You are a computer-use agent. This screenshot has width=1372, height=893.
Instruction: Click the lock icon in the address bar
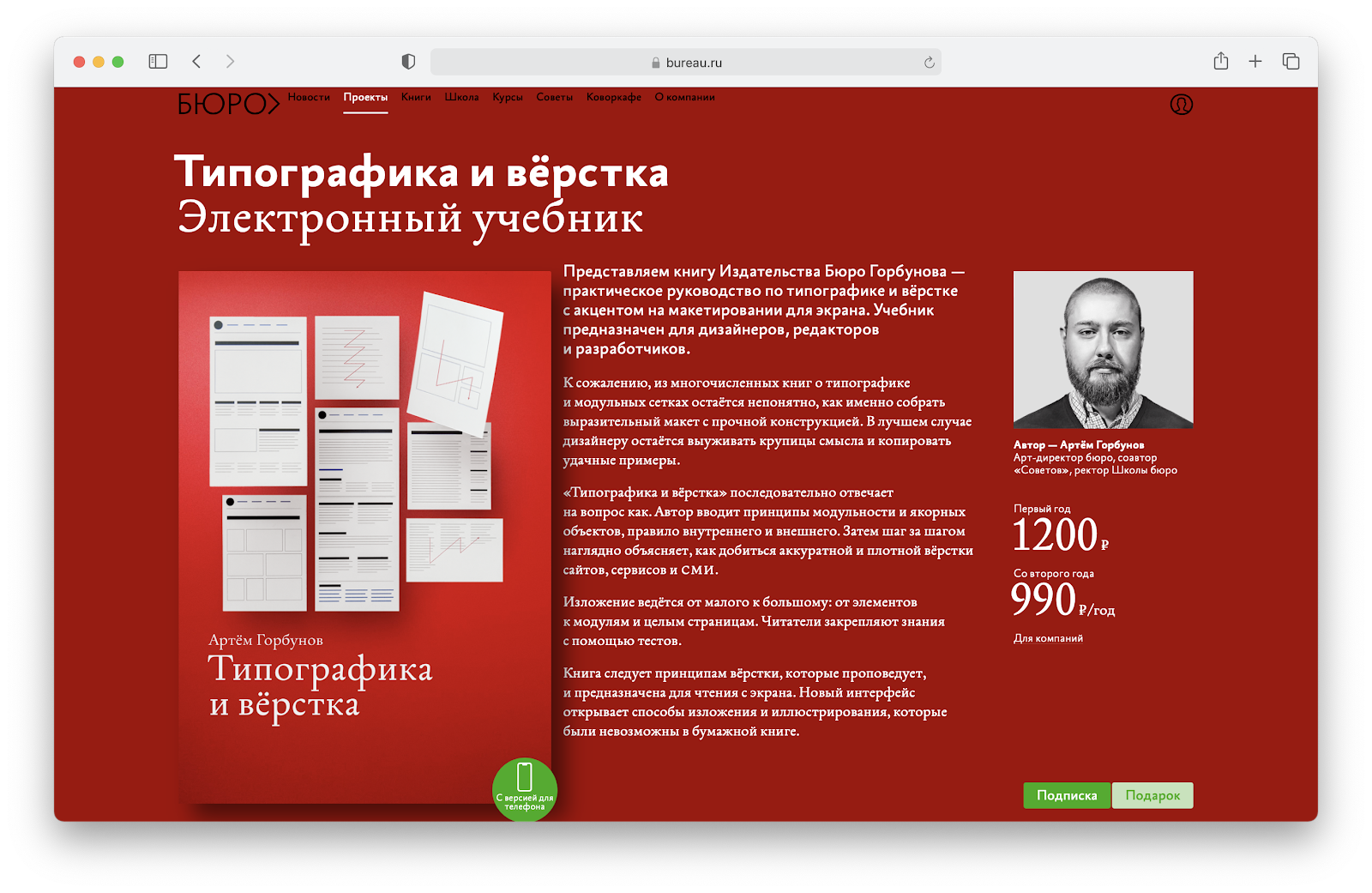pos(656,63)
